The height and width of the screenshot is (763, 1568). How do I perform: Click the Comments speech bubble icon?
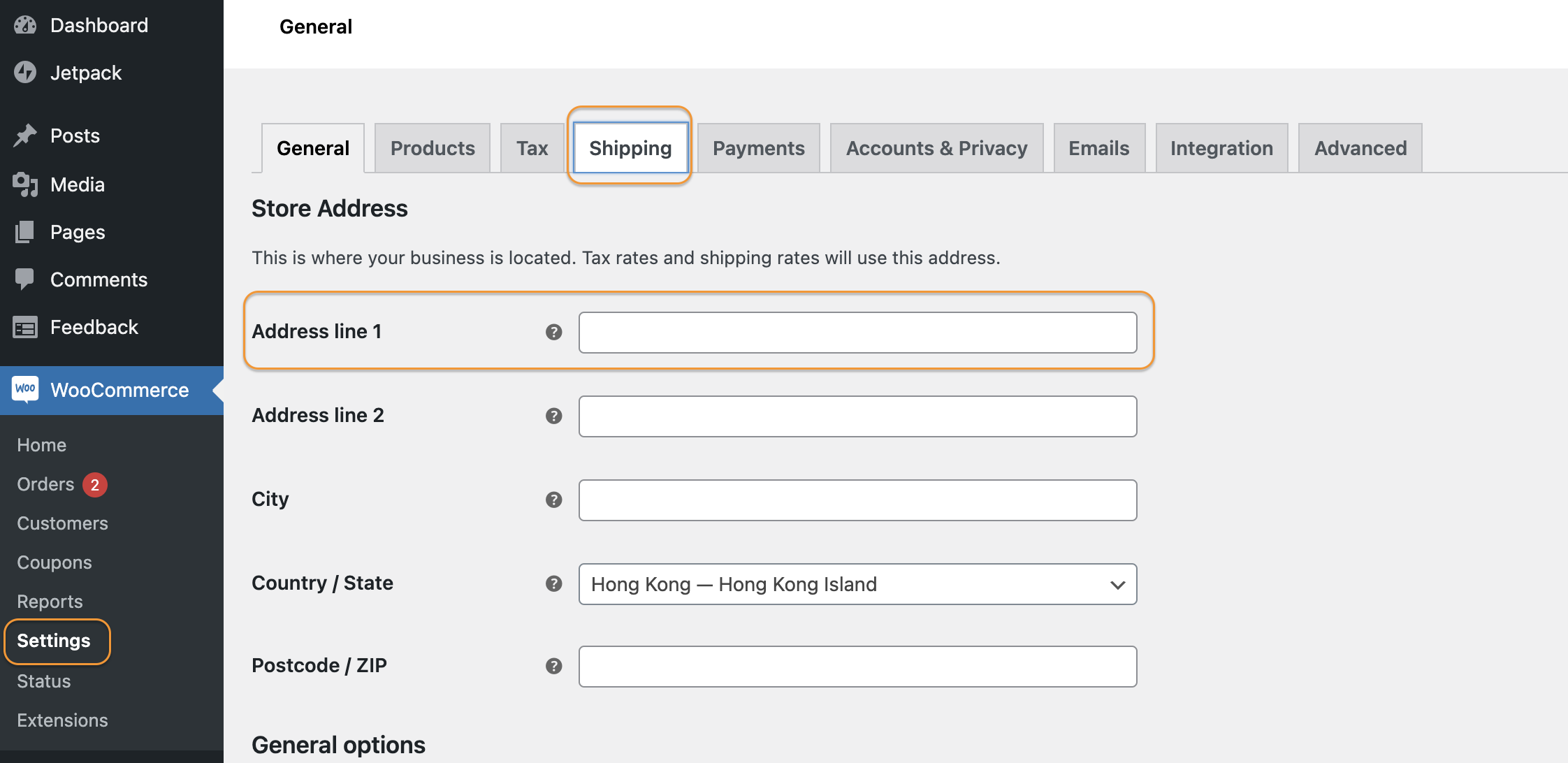(25, 279)
